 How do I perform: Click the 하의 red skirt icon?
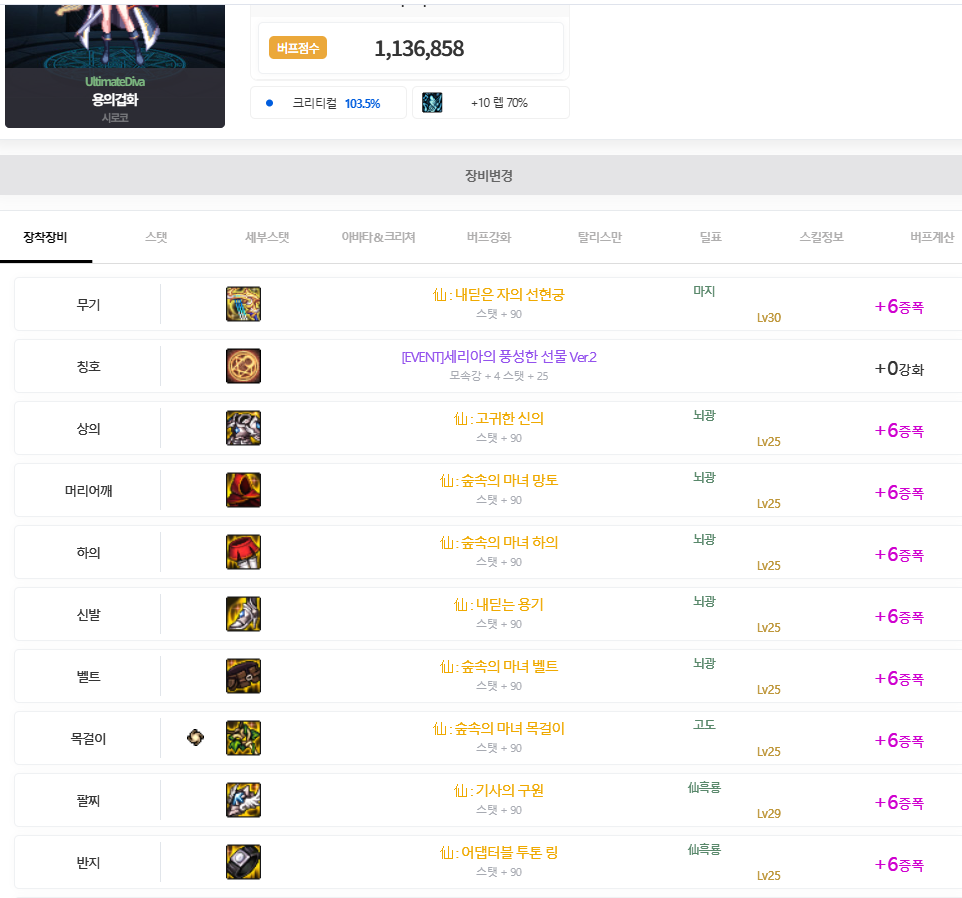[243, 552]
